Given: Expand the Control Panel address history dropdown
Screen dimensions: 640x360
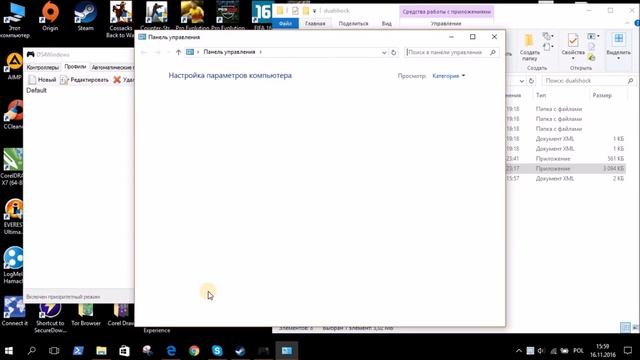Looking at the screenshot, I should coord(384,52).
